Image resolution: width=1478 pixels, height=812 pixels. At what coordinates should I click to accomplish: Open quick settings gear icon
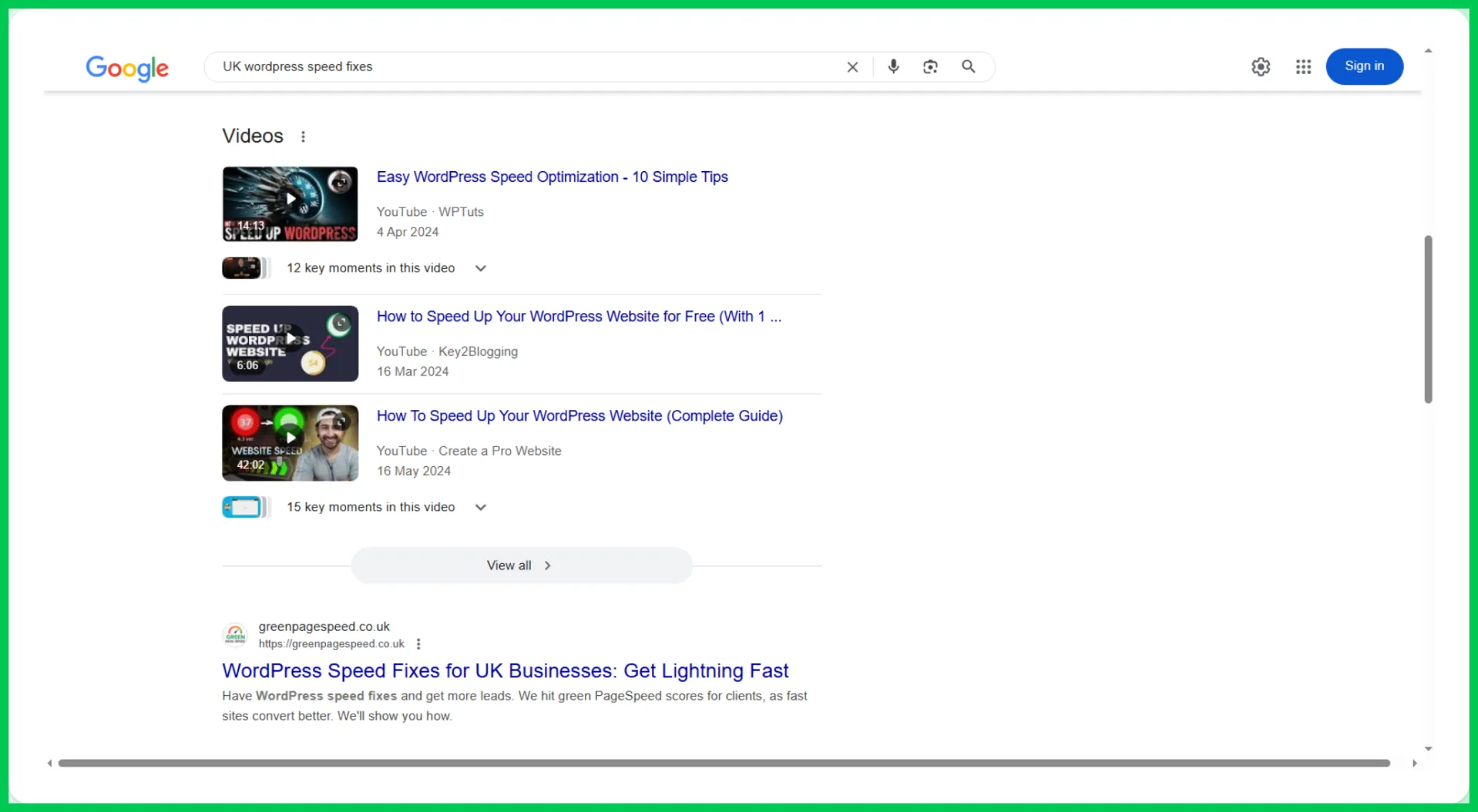pyautogui.click(x=1260, y=66)
